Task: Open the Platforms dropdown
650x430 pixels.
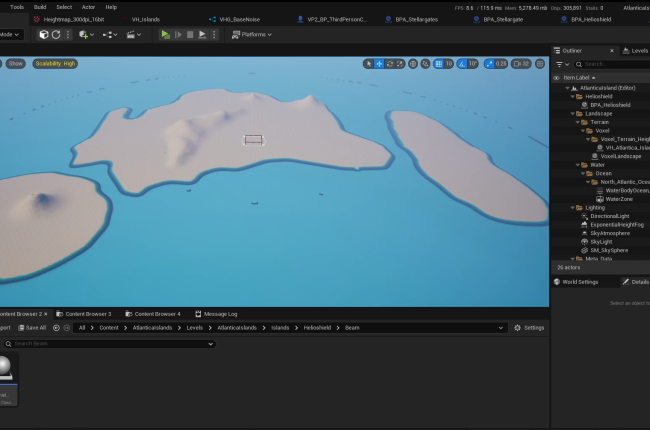Action: (x=252, y=34)
